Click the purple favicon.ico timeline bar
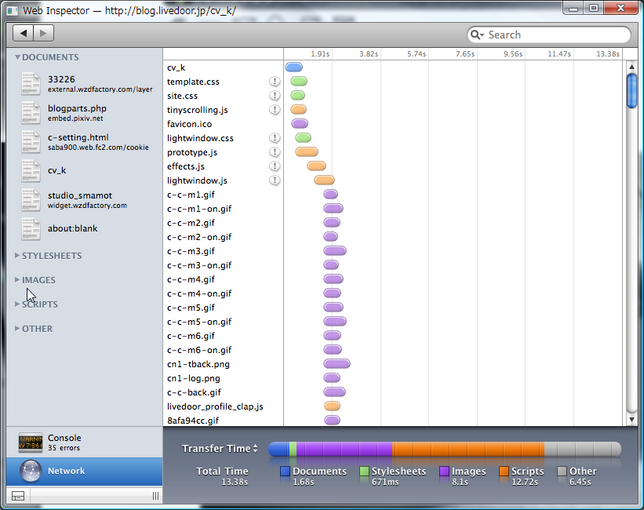 [x=299, y=124]
